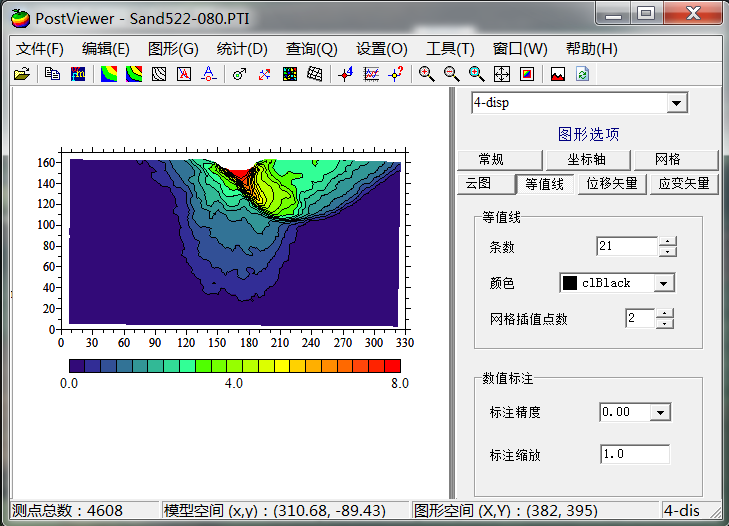Select the 等值线 tab
Screen dimensions: 729x526
[545, 184]
